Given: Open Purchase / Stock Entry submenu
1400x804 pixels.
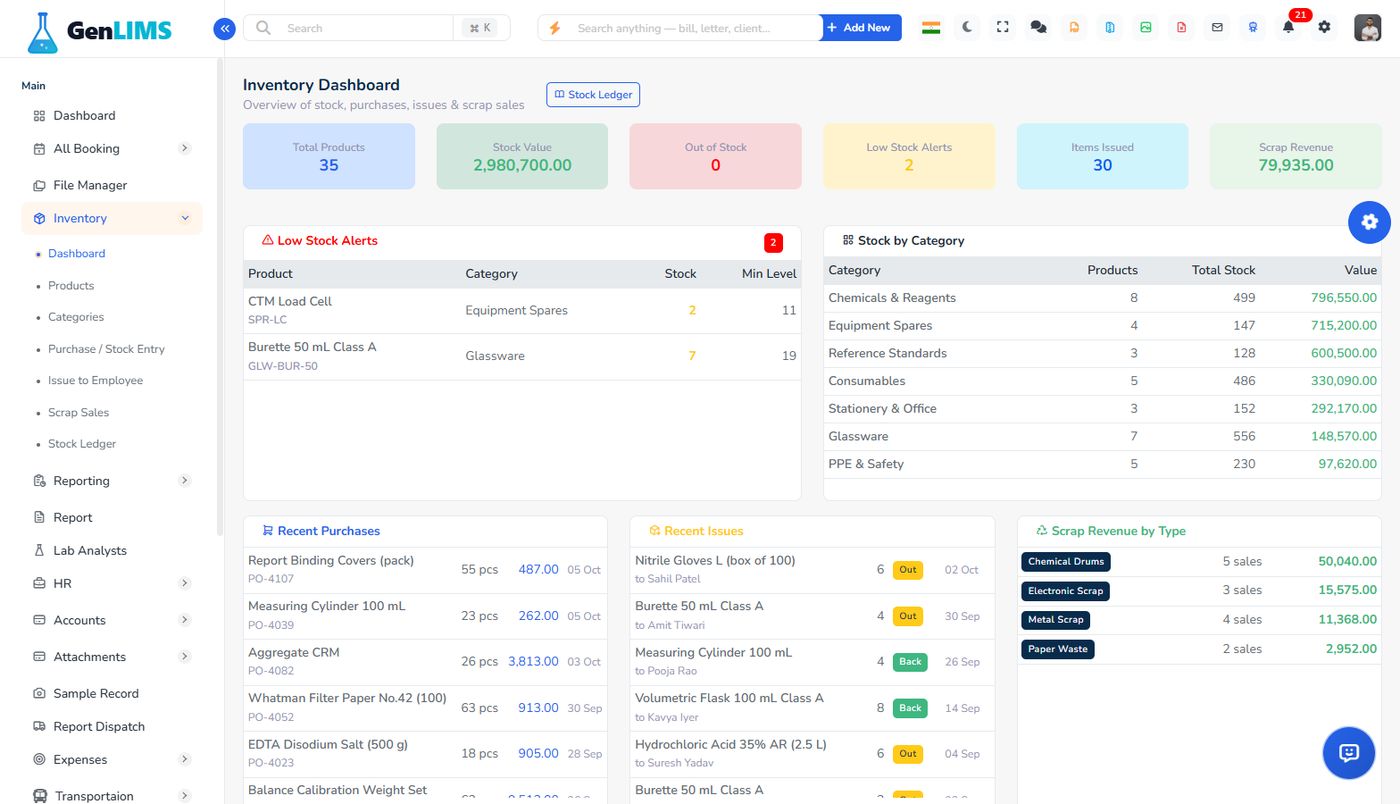Looking at the screenshot, I should (106, 349).
